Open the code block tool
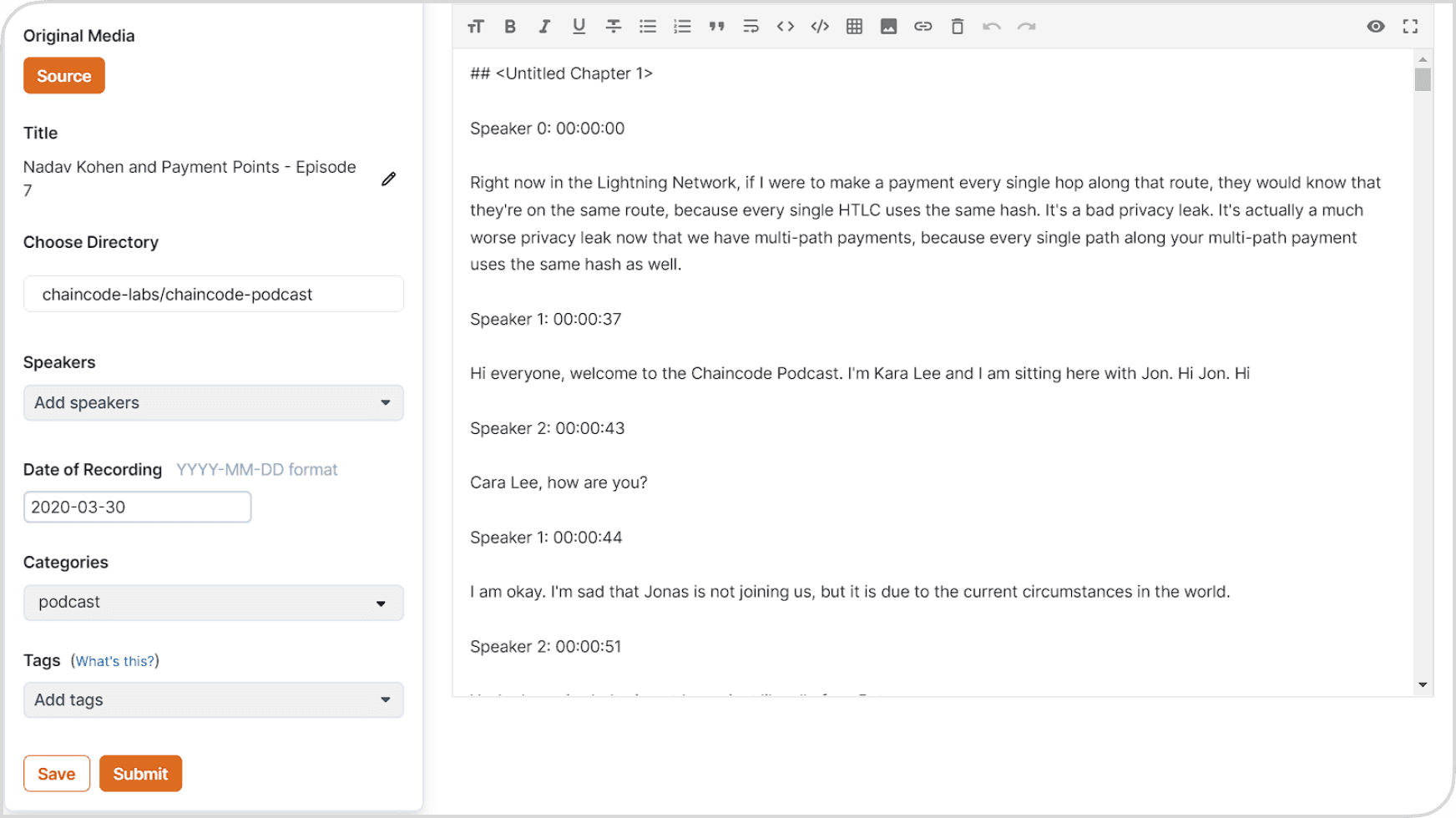This screenshot has height=818, width=1456. click(820, 26)
